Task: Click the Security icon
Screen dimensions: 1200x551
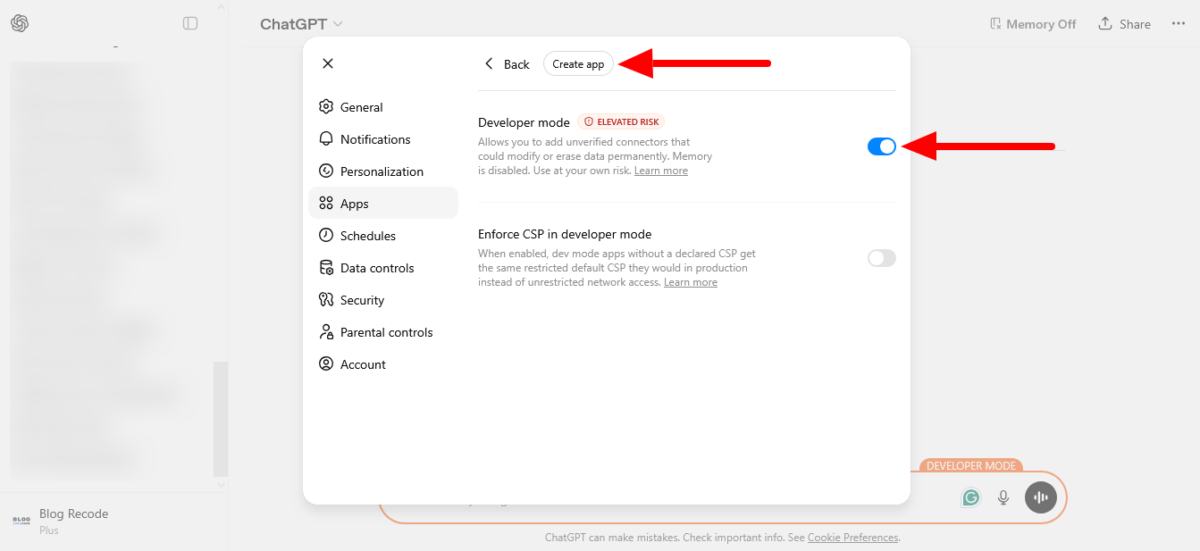Action: [326, 299]
